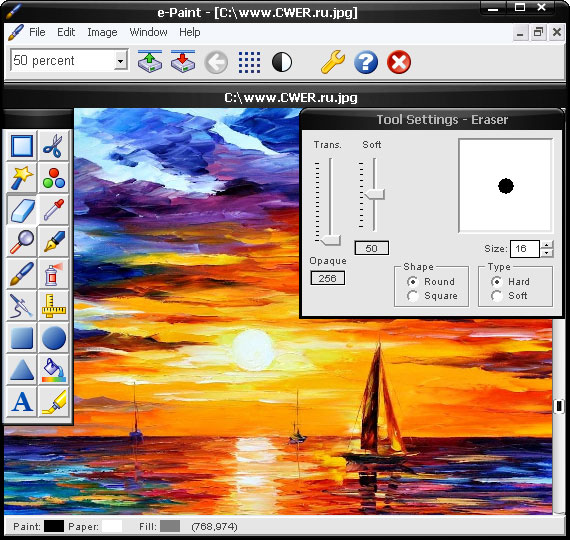Open the Edit menu
The height and width of the screenshot is (540, 570).
pyautogui.click(x=66, y=32)
